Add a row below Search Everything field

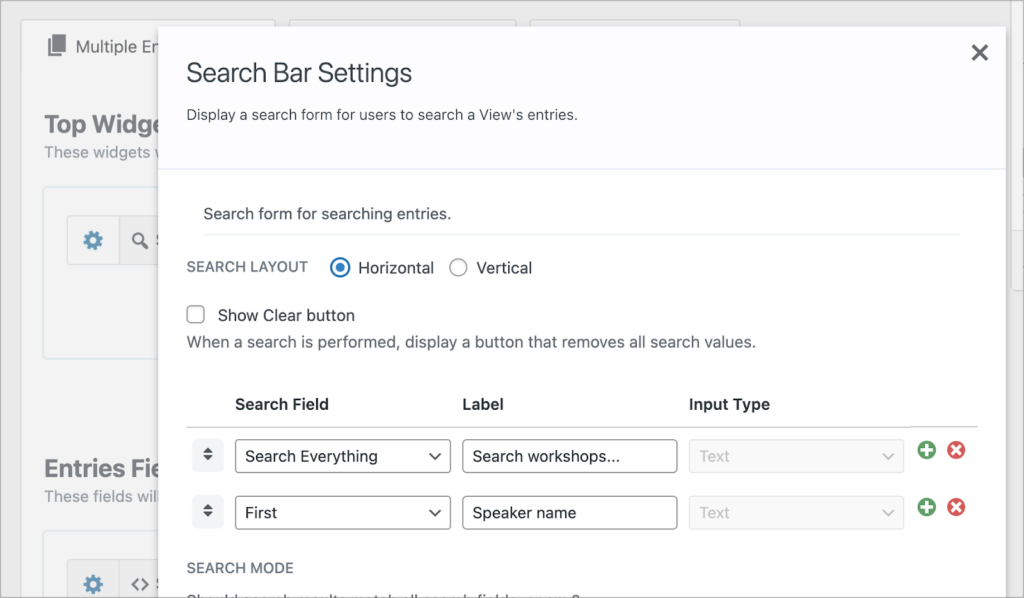coord(926,451)
